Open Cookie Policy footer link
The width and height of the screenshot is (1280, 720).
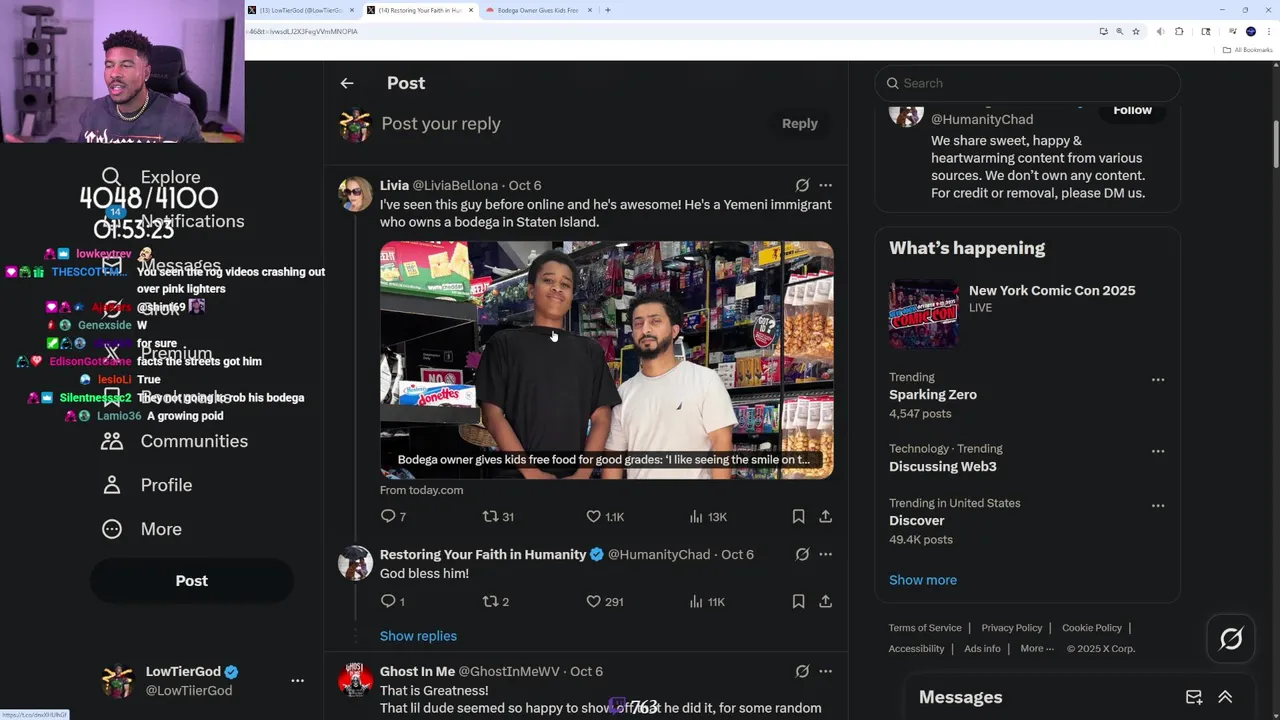[x=1092, y=628]
